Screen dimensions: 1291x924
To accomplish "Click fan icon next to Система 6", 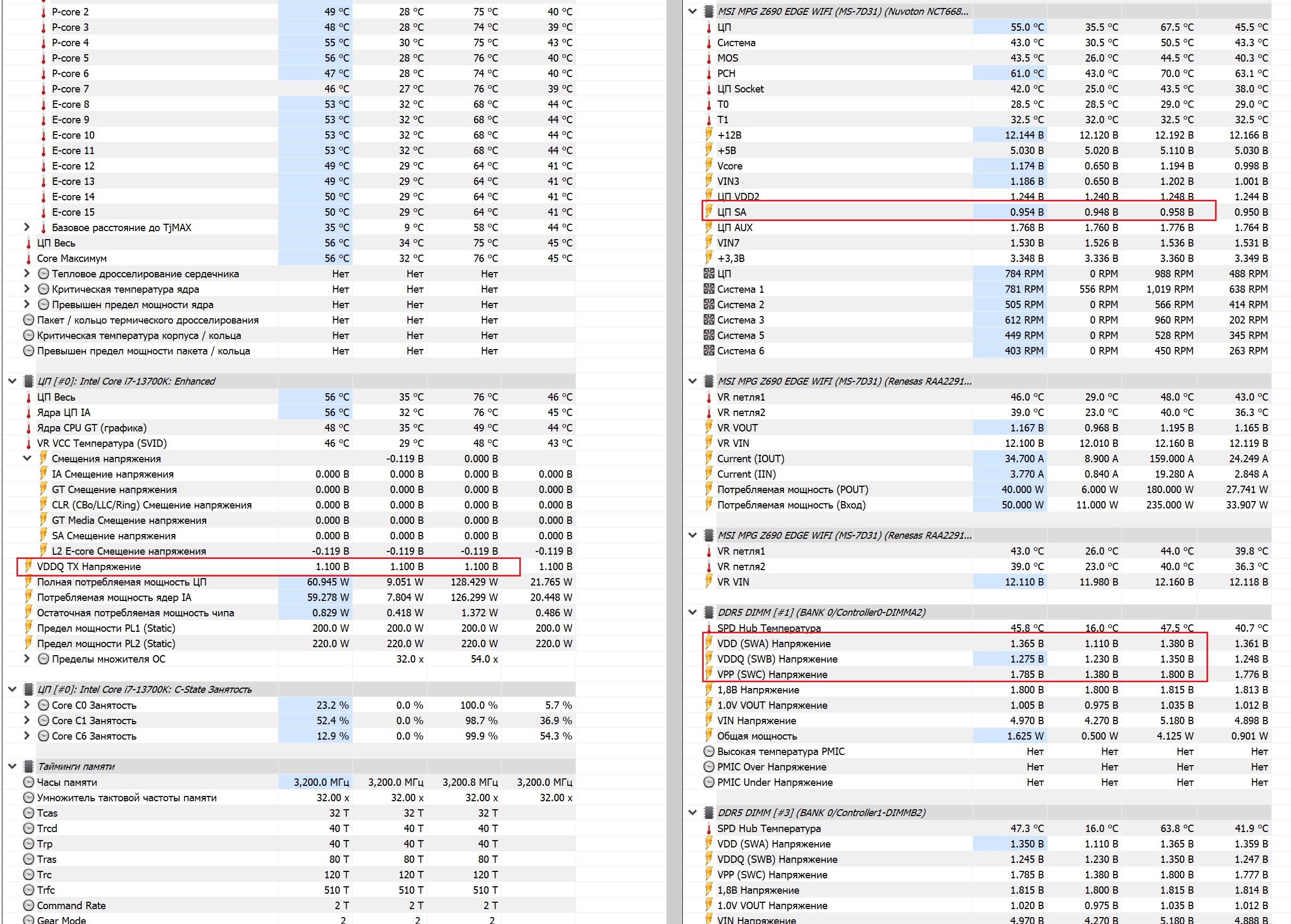I will tap(708, 351).
